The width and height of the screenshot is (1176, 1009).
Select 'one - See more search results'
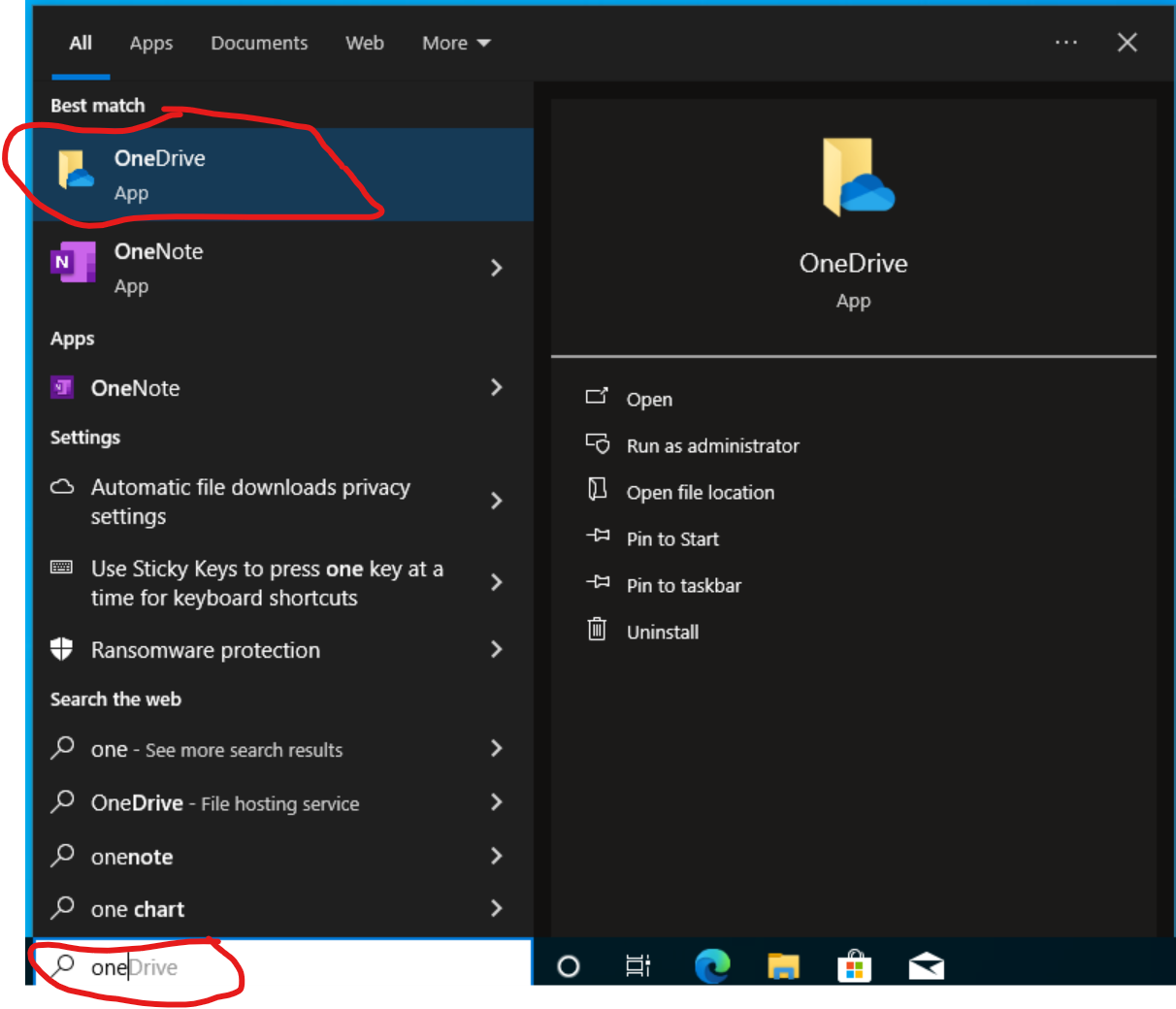click(216, 750)
